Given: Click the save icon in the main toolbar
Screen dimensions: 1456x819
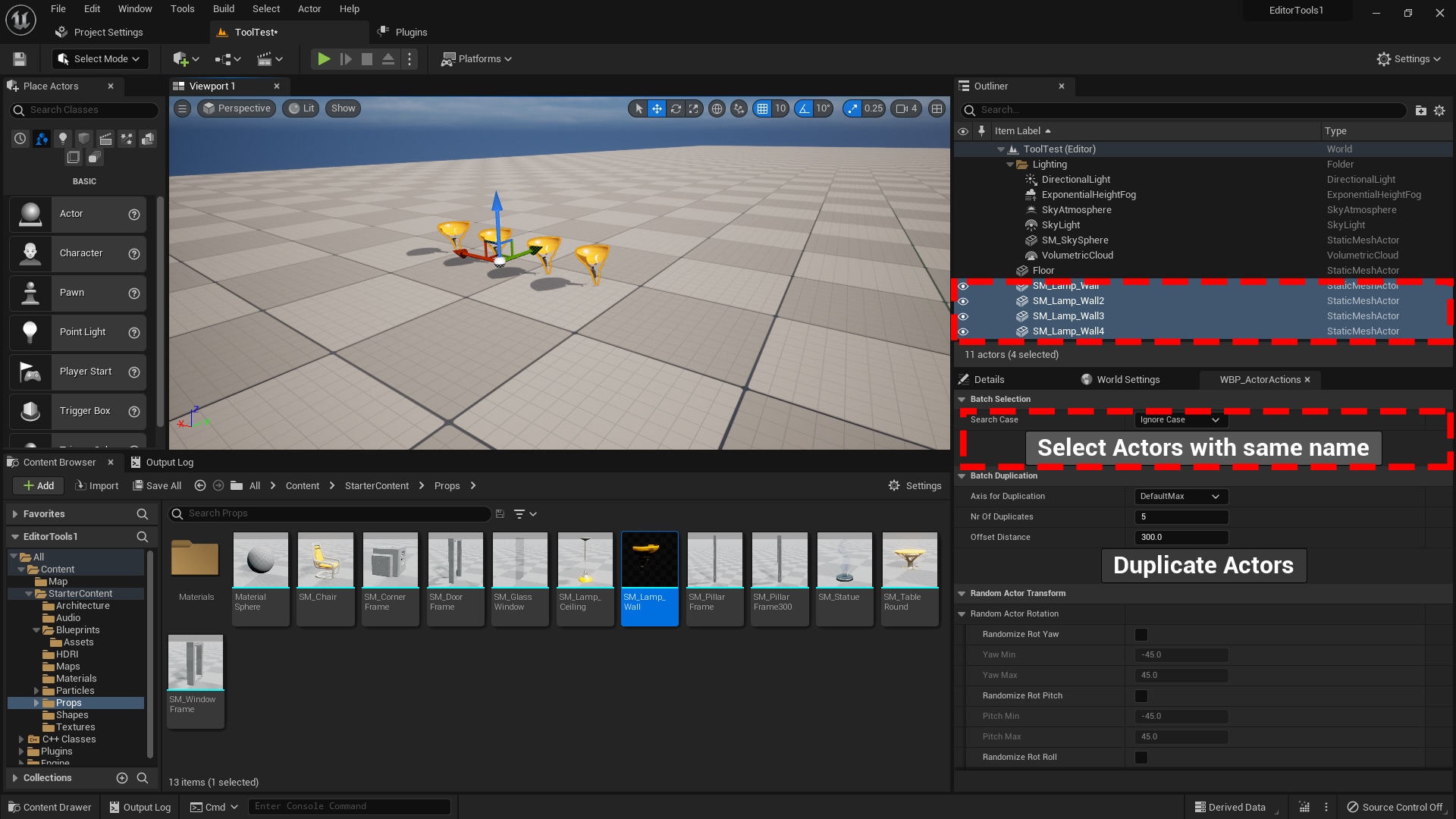Looking at the screenshot, I should 20,59.
